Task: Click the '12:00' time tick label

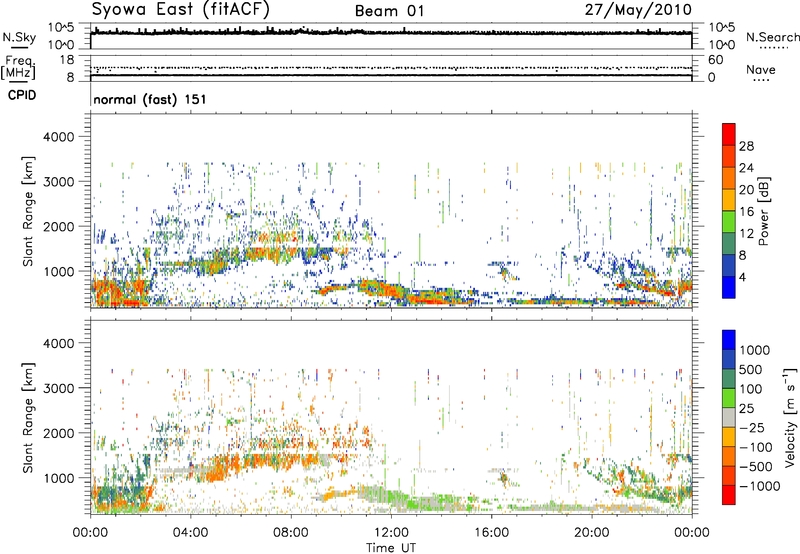Action: (391, 533)
